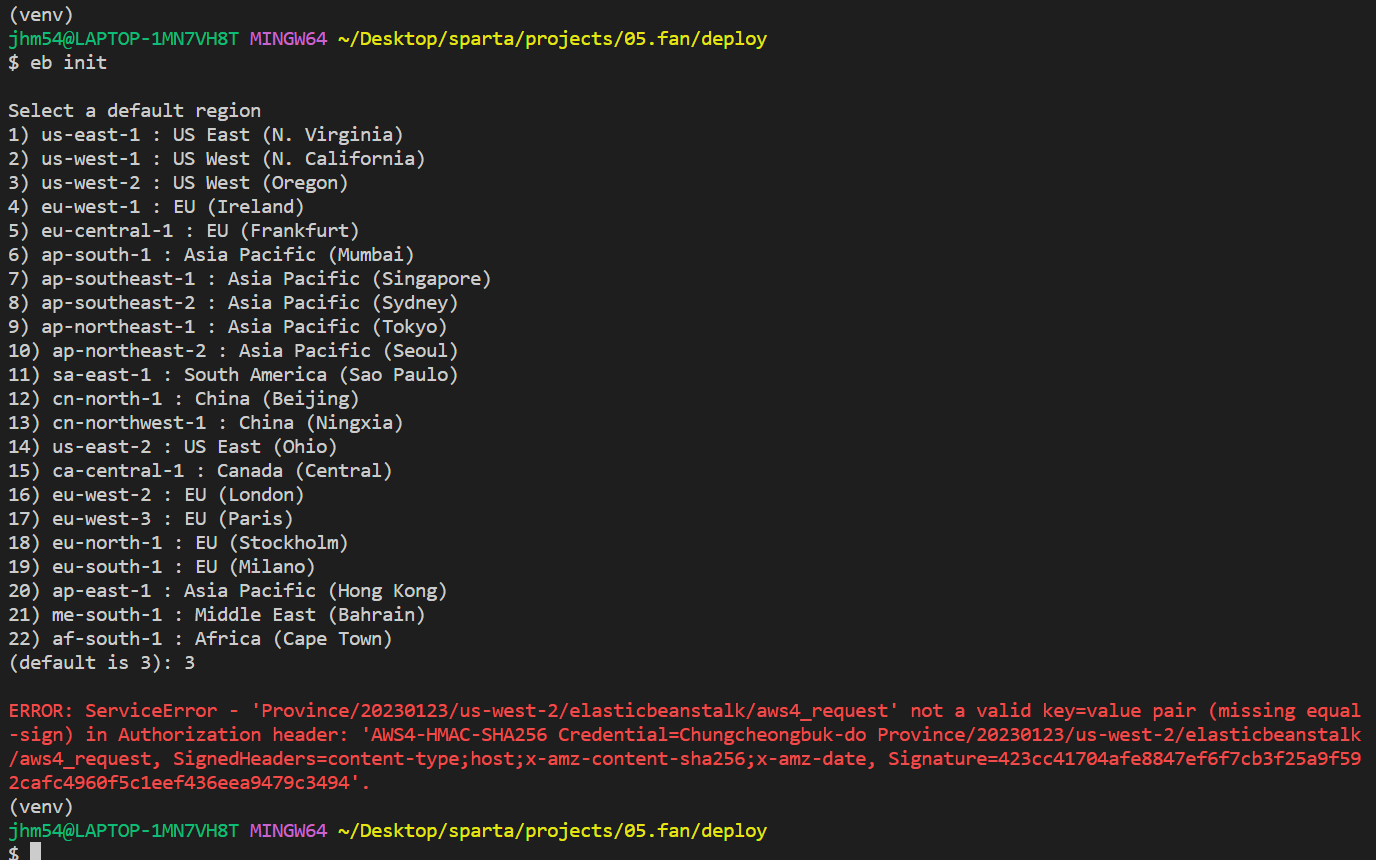
Task: Click the MINGW64 label in the top prompt
Action: (x=288, y=39)
